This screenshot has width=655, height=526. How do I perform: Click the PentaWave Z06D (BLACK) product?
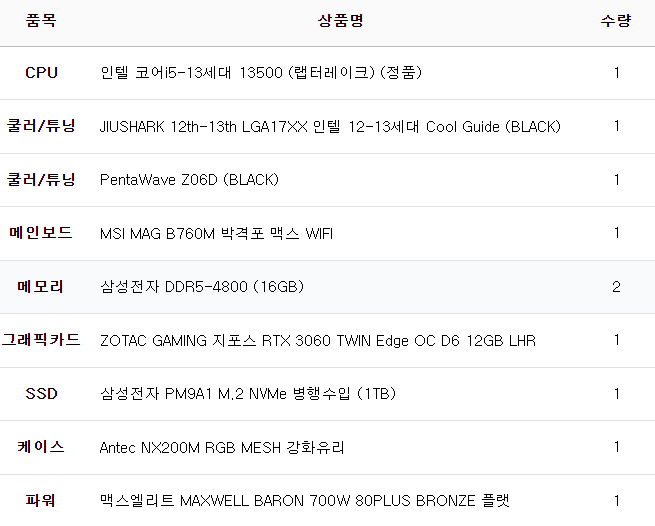189,180
